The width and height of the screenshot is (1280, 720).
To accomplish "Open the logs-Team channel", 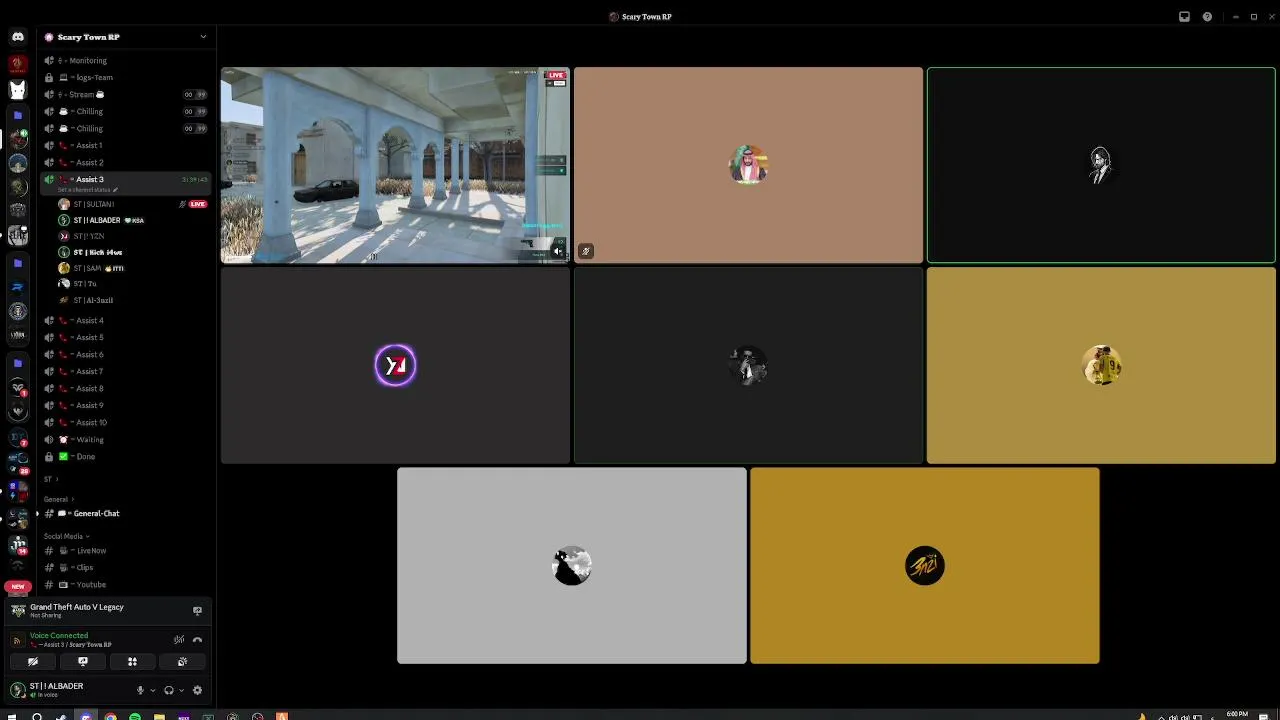I will [x=127, y=77].
